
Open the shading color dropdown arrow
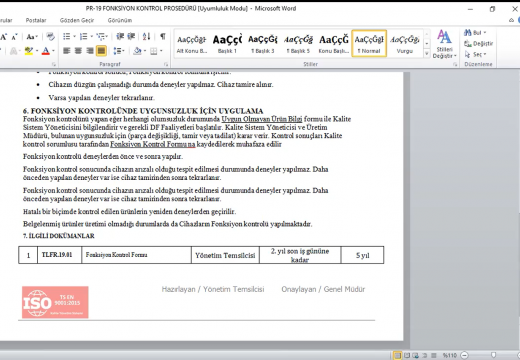tap(145, 51)
